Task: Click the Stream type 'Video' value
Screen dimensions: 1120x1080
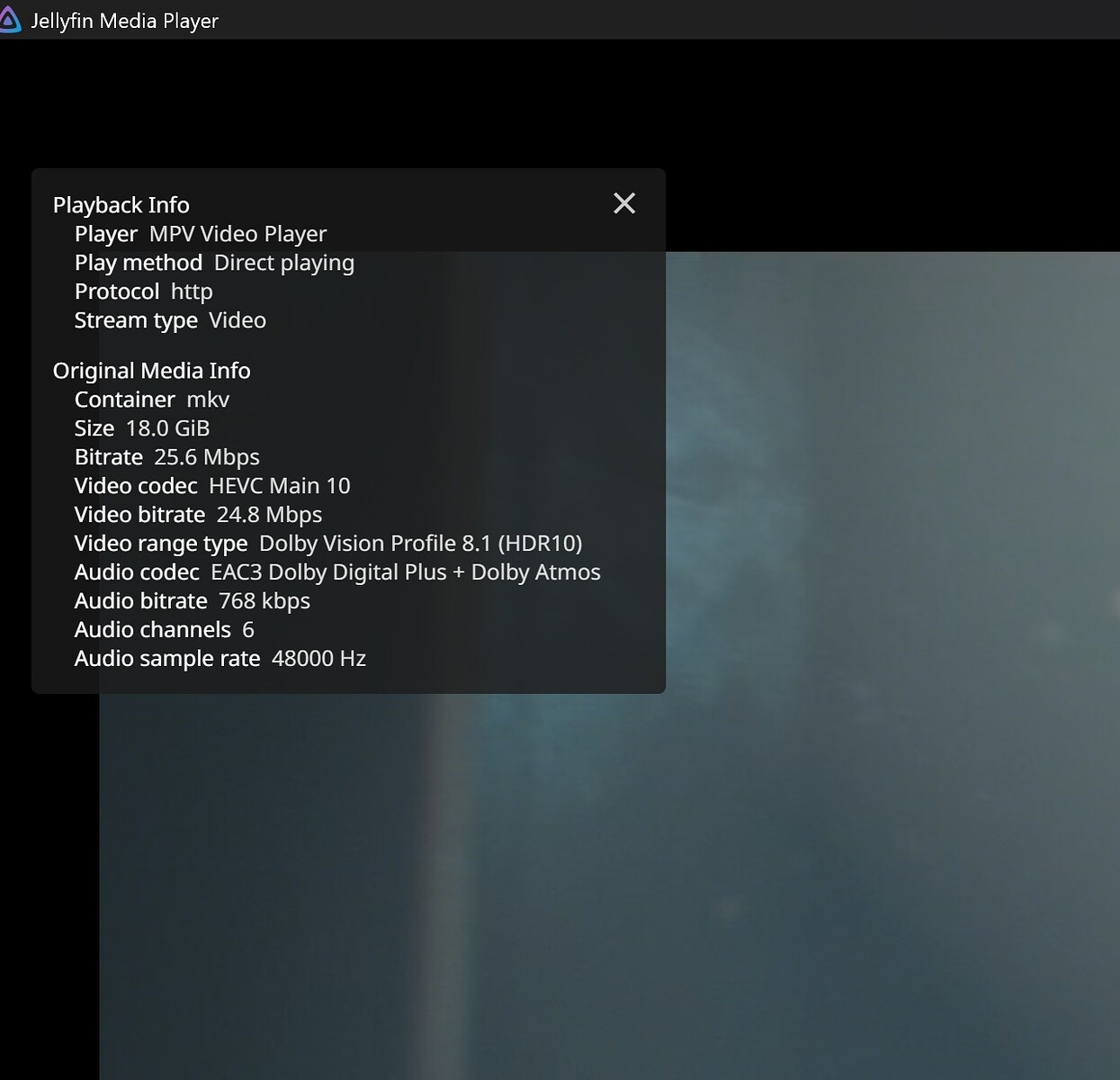Action: pyautogui.click(x=237, y=320)
